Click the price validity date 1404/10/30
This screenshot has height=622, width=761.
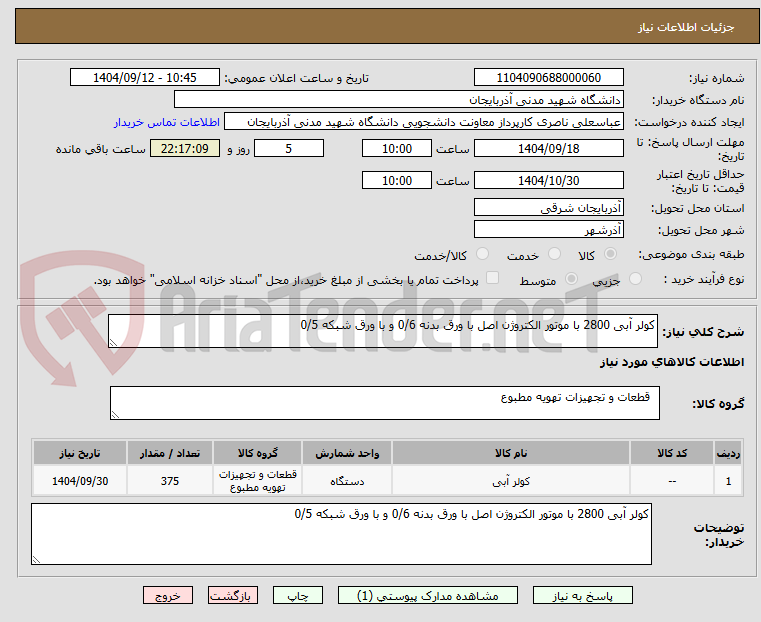coord(548,180)
